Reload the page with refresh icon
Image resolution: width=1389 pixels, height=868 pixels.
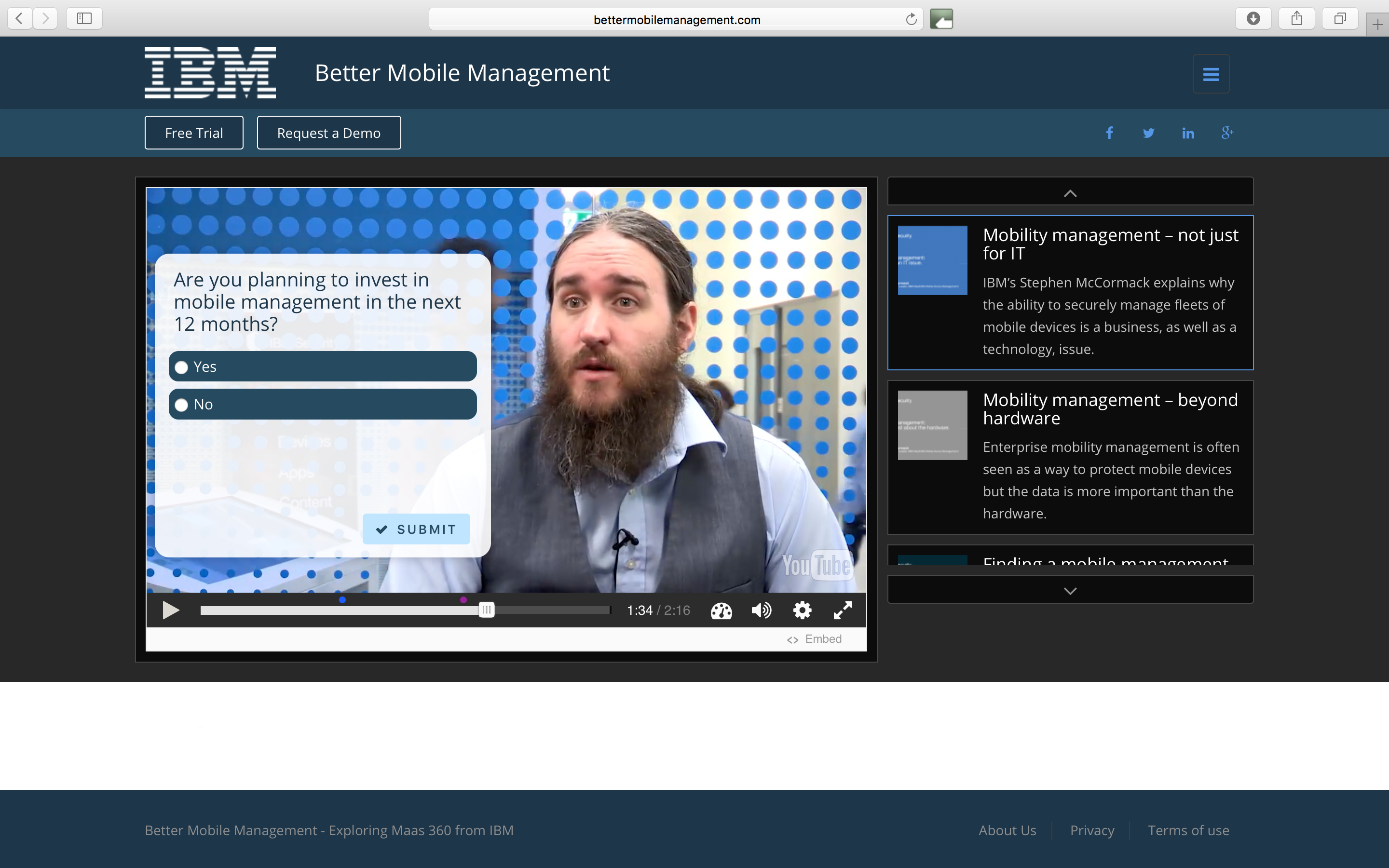(911, 19)
